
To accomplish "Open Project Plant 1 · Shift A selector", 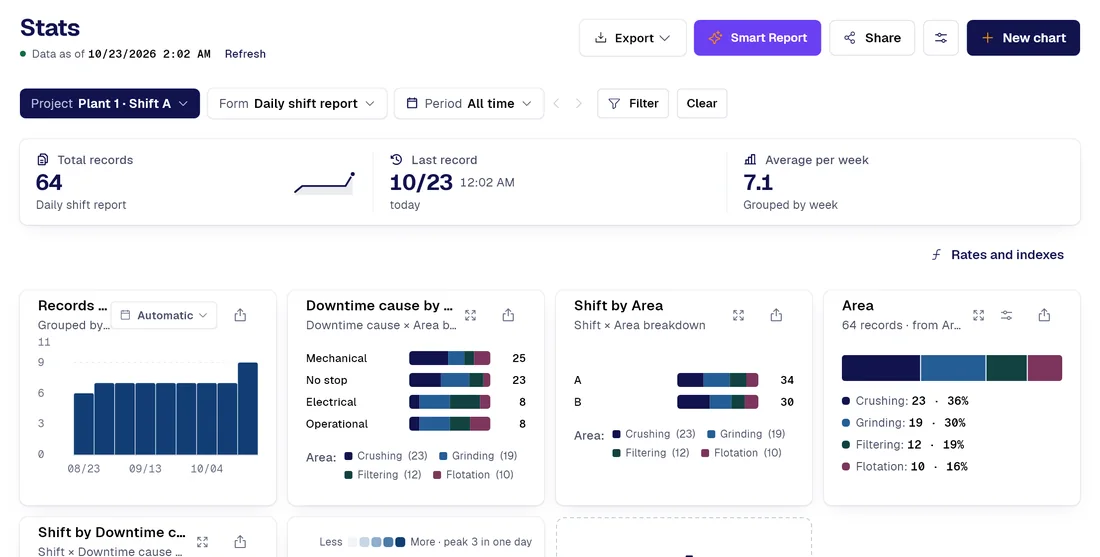I will (109, 103).
